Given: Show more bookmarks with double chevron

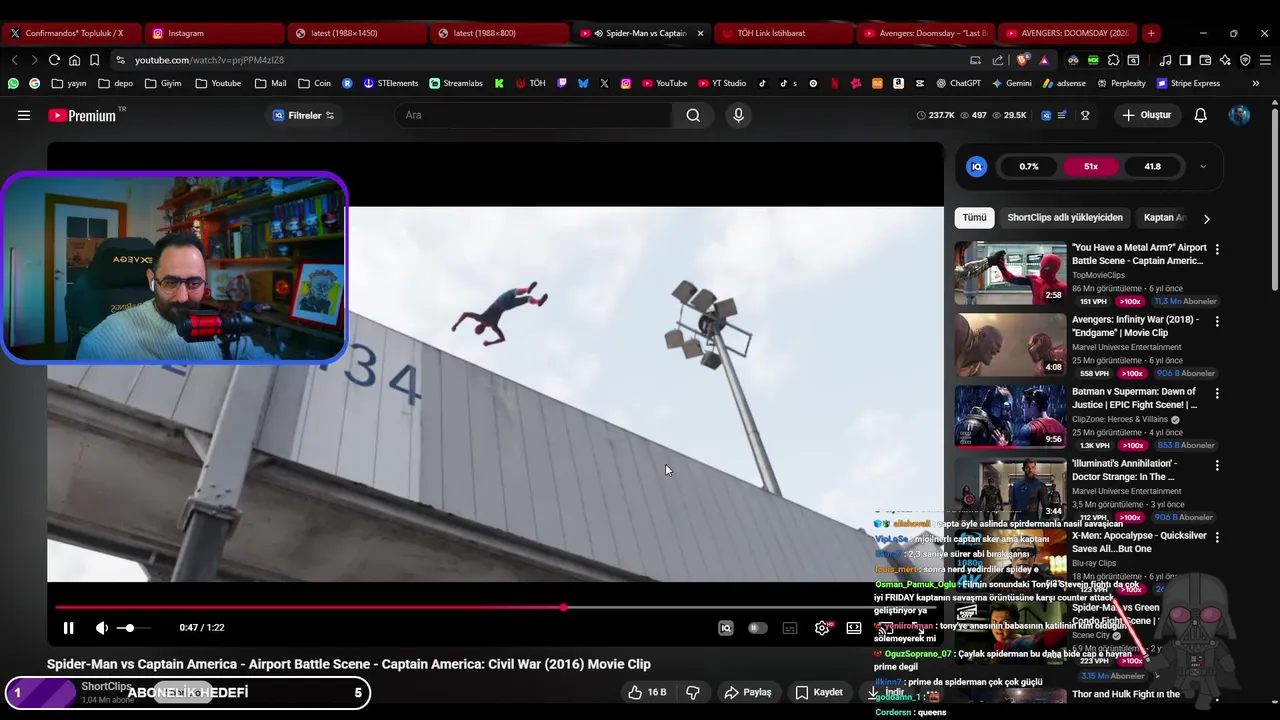Looking at the screenshot, I should (x=1256, y=83).
